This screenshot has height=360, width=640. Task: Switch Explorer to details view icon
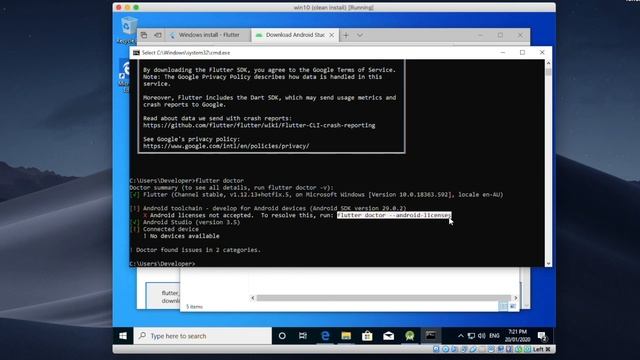coord(503,306)
